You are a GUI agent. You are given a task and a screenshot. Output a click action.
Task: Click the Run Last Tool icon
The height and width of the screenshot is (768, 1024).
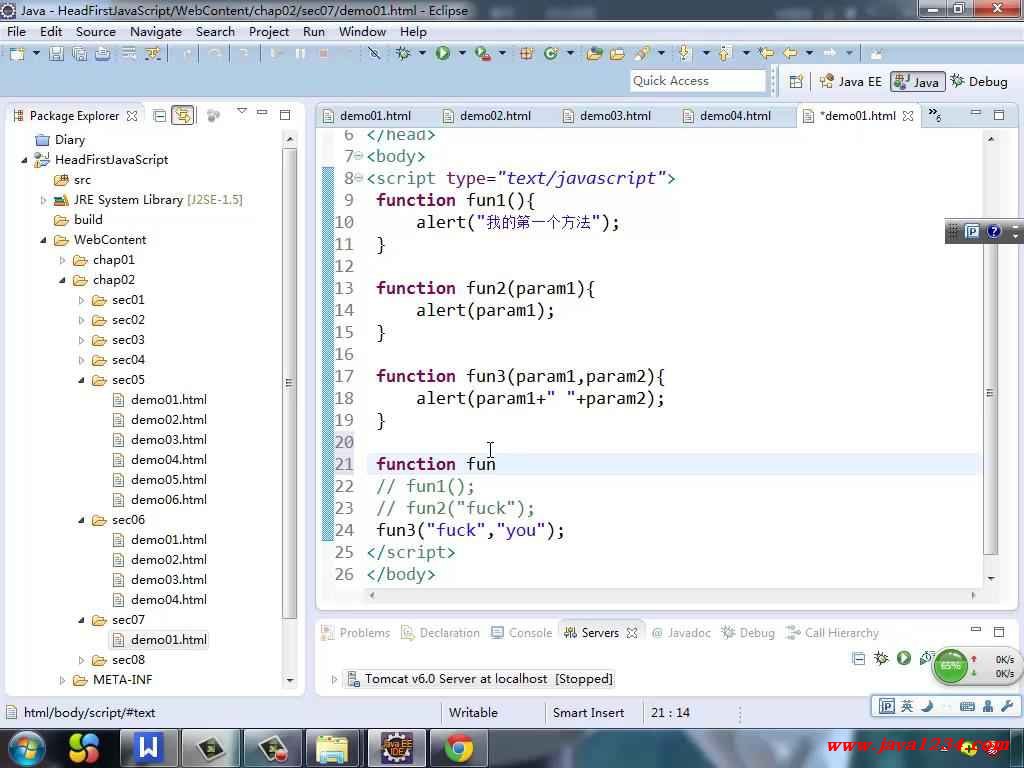tap(483, 54)
